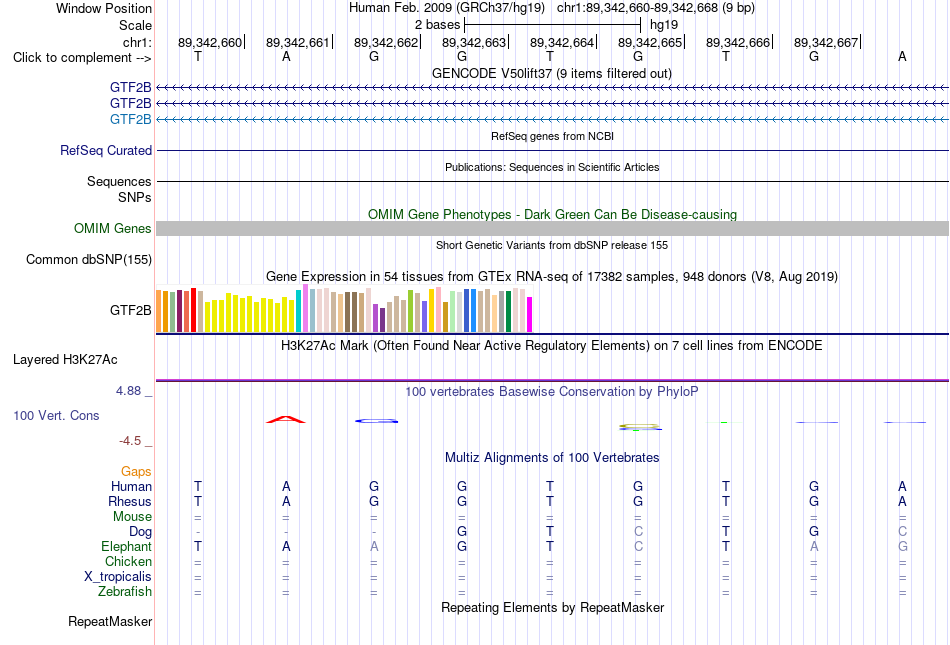Click the -4.5 PhyloP lower scale value
The width and height of the screenshot is (950, 645).
(x=130, y=441)
